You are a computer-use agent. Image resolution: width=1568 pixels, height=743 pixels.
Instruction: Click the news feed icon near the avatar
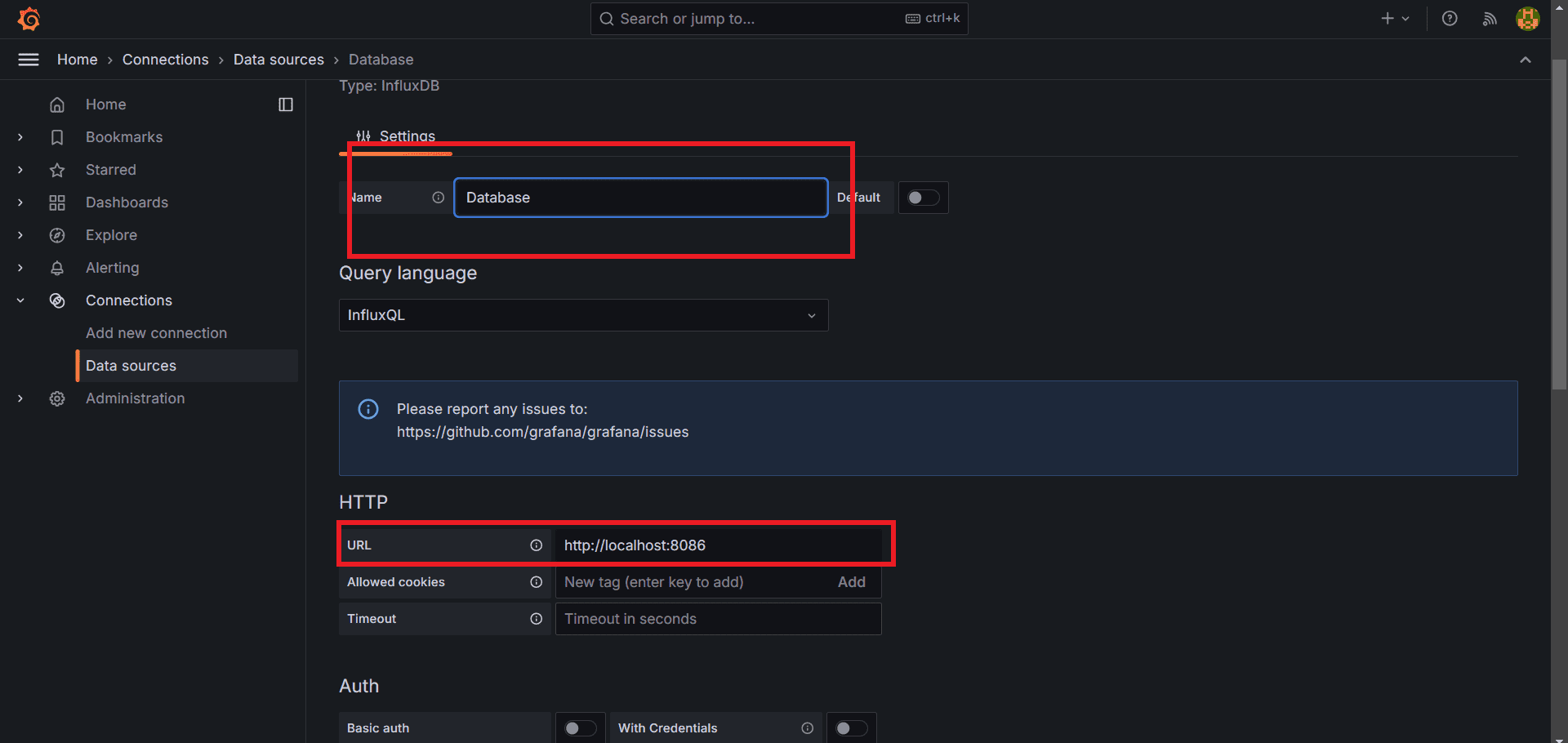pyautogui.click(x=1490, y=18)
